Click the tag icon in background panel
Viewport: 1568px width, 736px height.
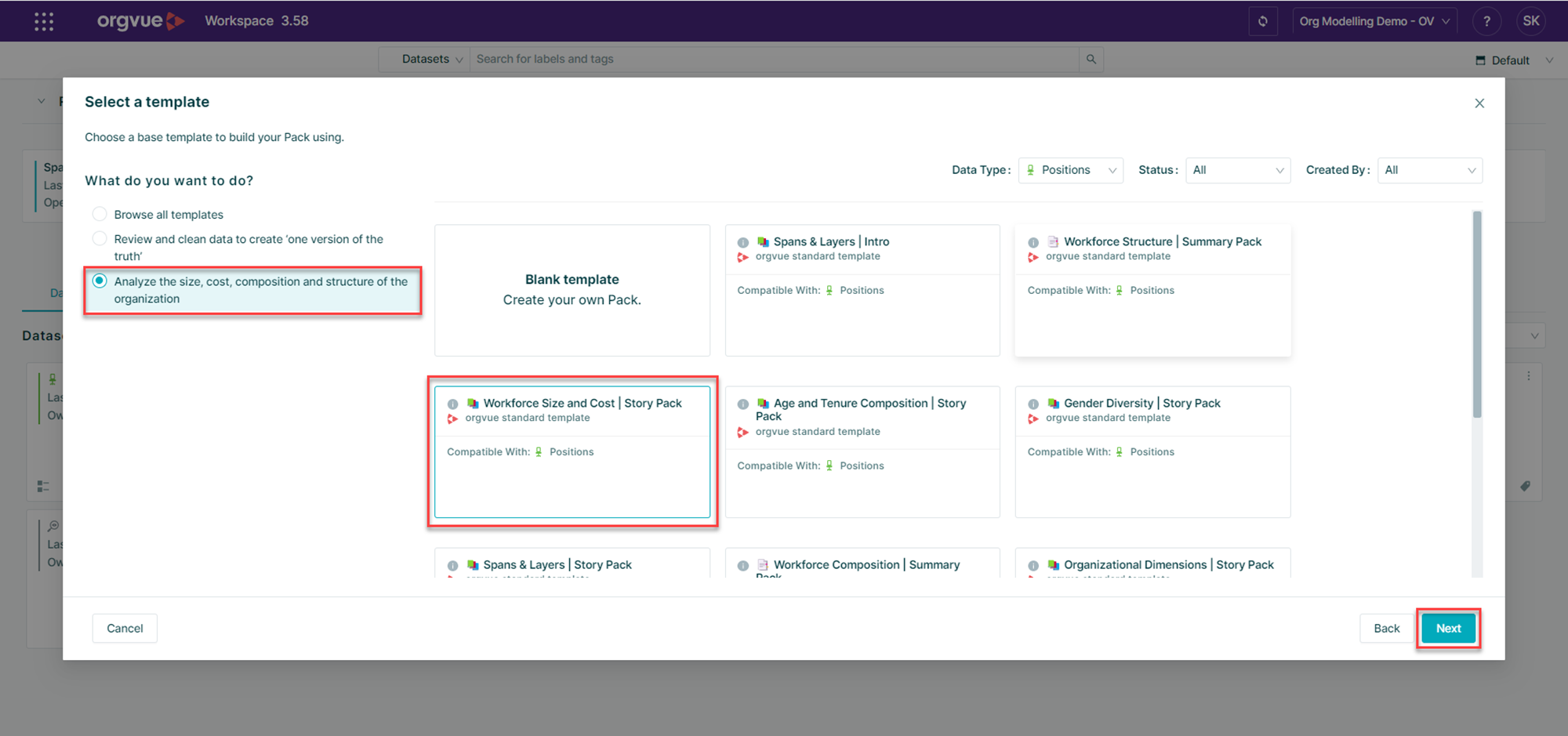[x=1525, y=486]
